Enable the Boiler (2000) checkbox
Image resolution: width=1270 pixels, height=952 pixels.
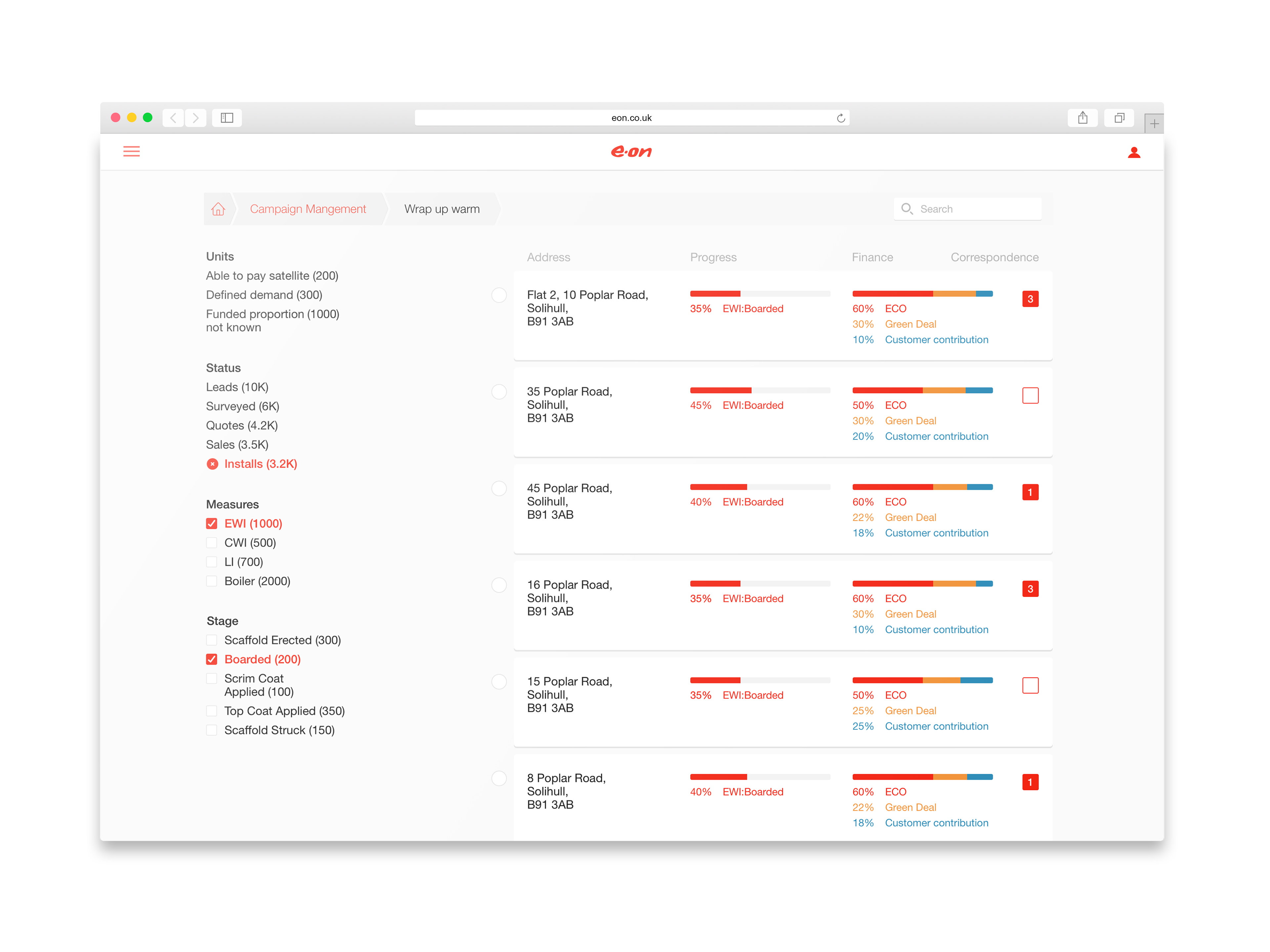tap(212, 581)
